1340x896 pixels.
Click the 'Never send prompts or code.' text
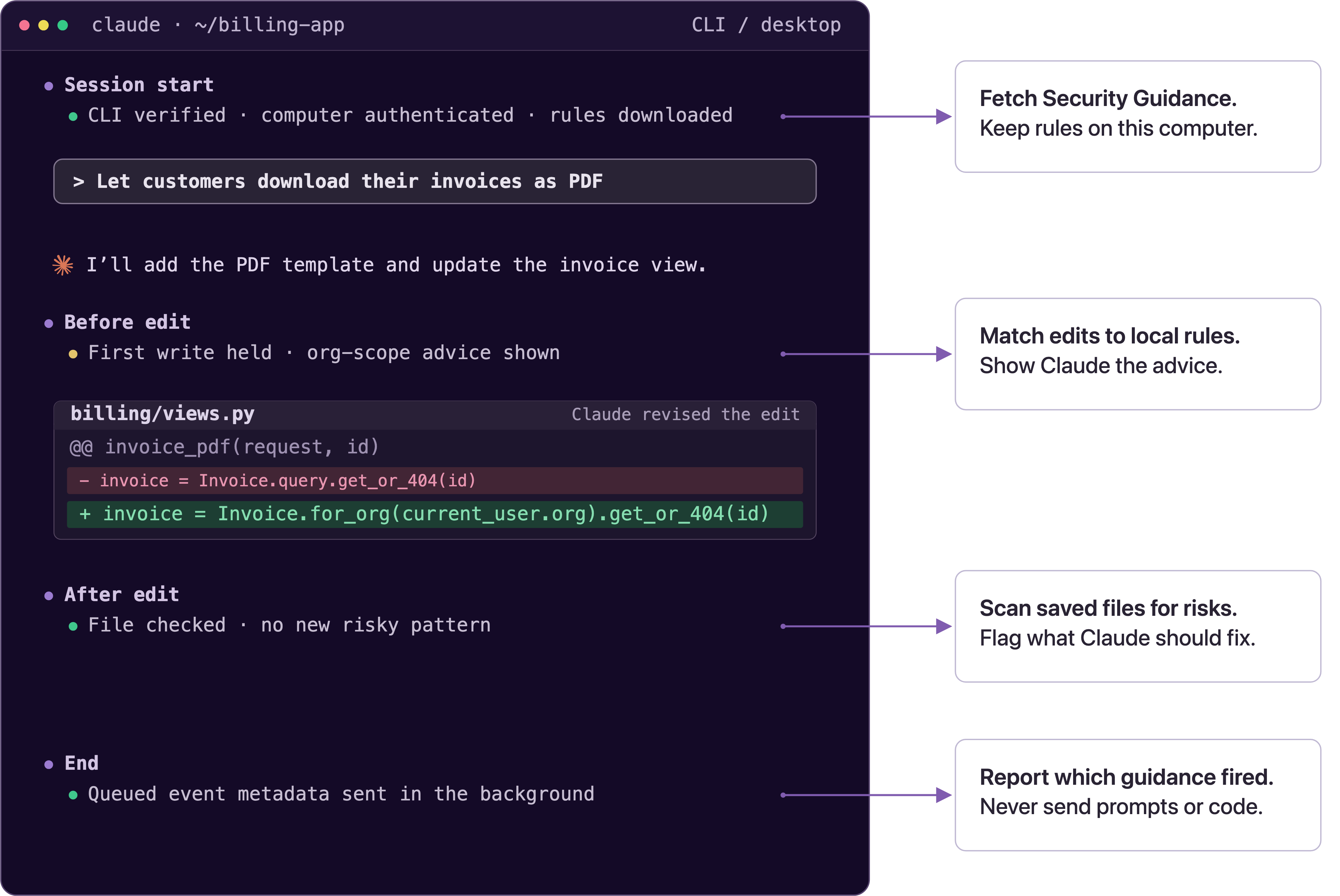(x=1121, y=807)
